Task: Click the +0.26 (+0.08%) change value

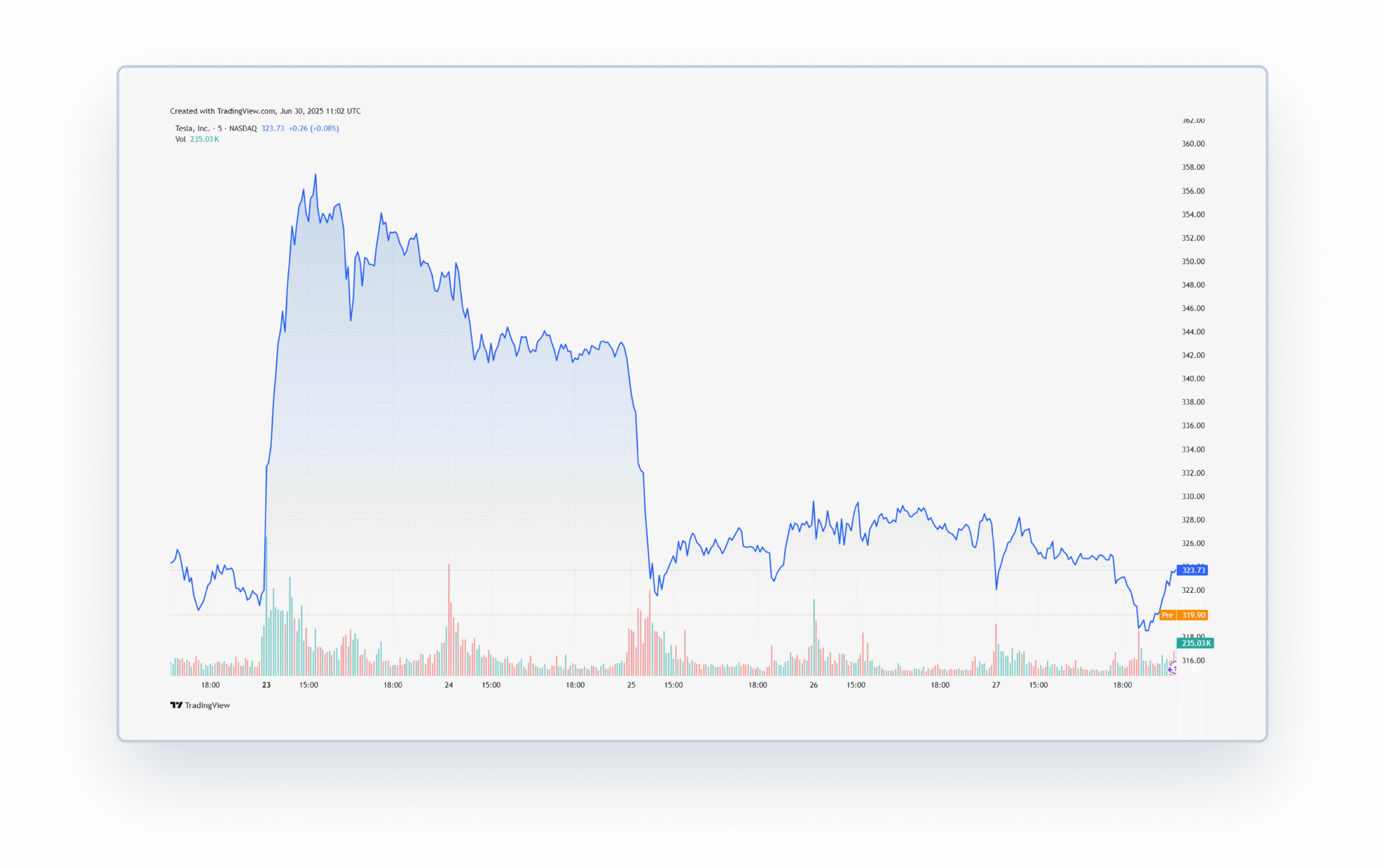Action: pyautogui.click(x=314, y=129)
